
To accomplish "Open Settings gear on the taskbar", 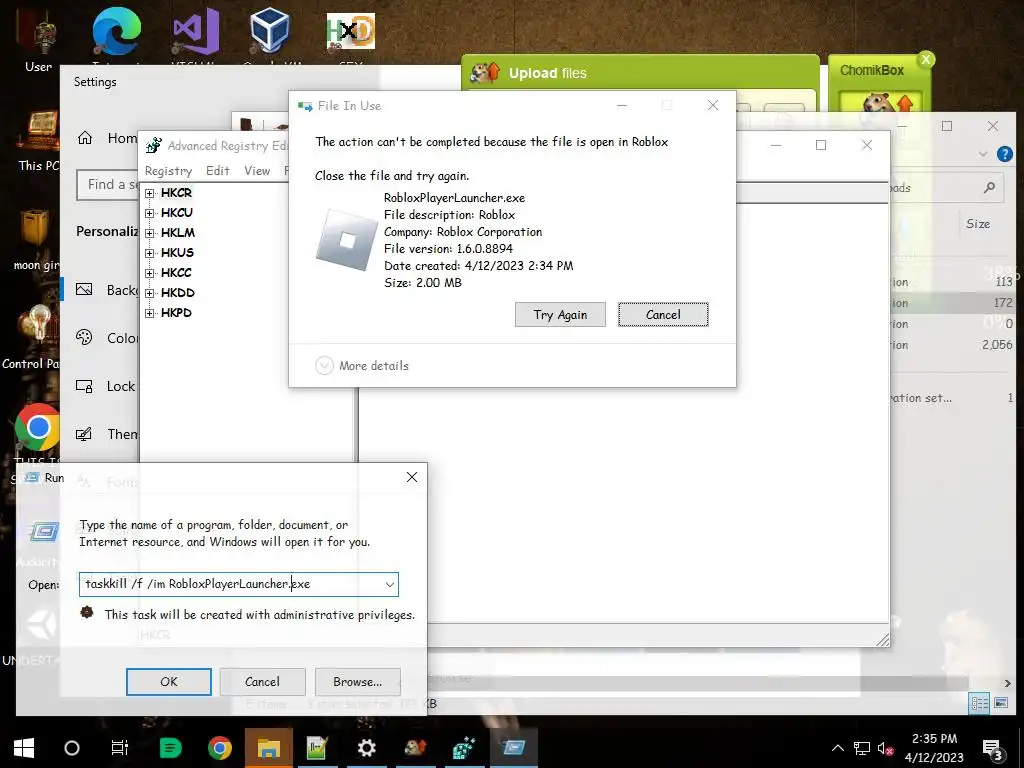I will pos(366,748).
